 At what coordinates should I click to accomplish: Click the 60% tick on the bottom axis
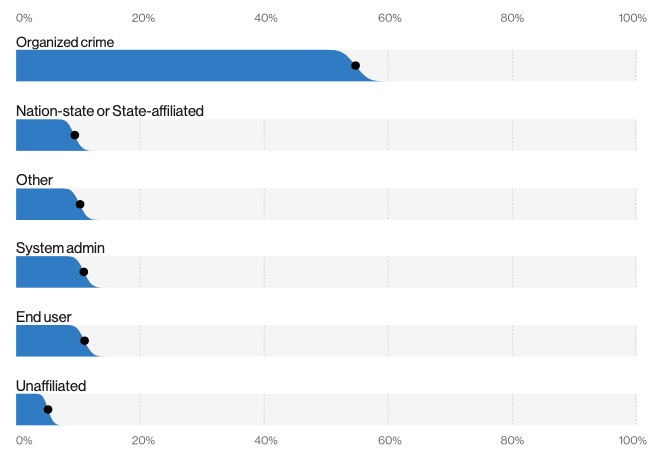[389, 440]
